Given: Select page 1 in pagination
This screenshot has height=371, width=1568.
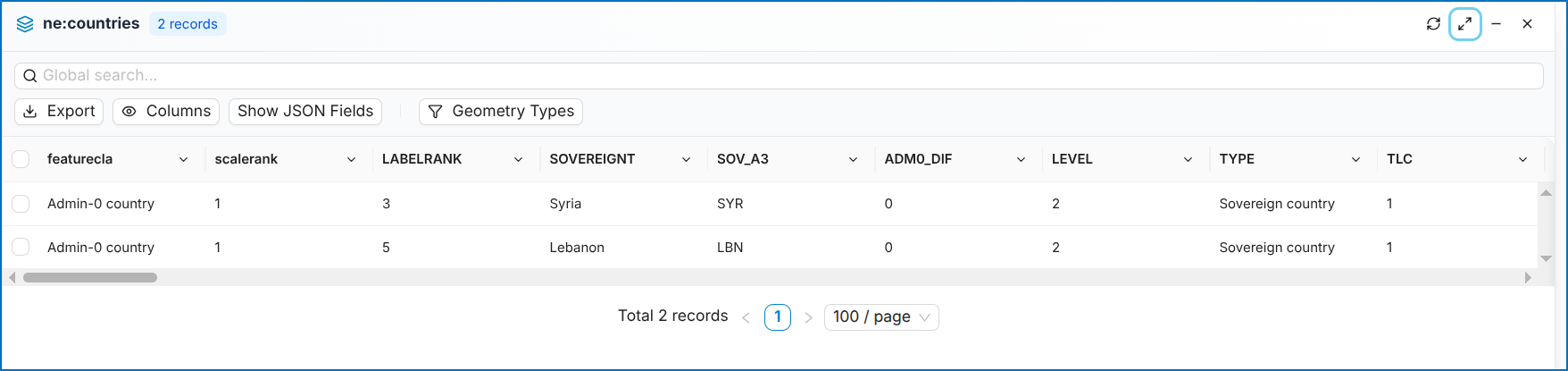Looking at the screenshot, I should (778, 317).
